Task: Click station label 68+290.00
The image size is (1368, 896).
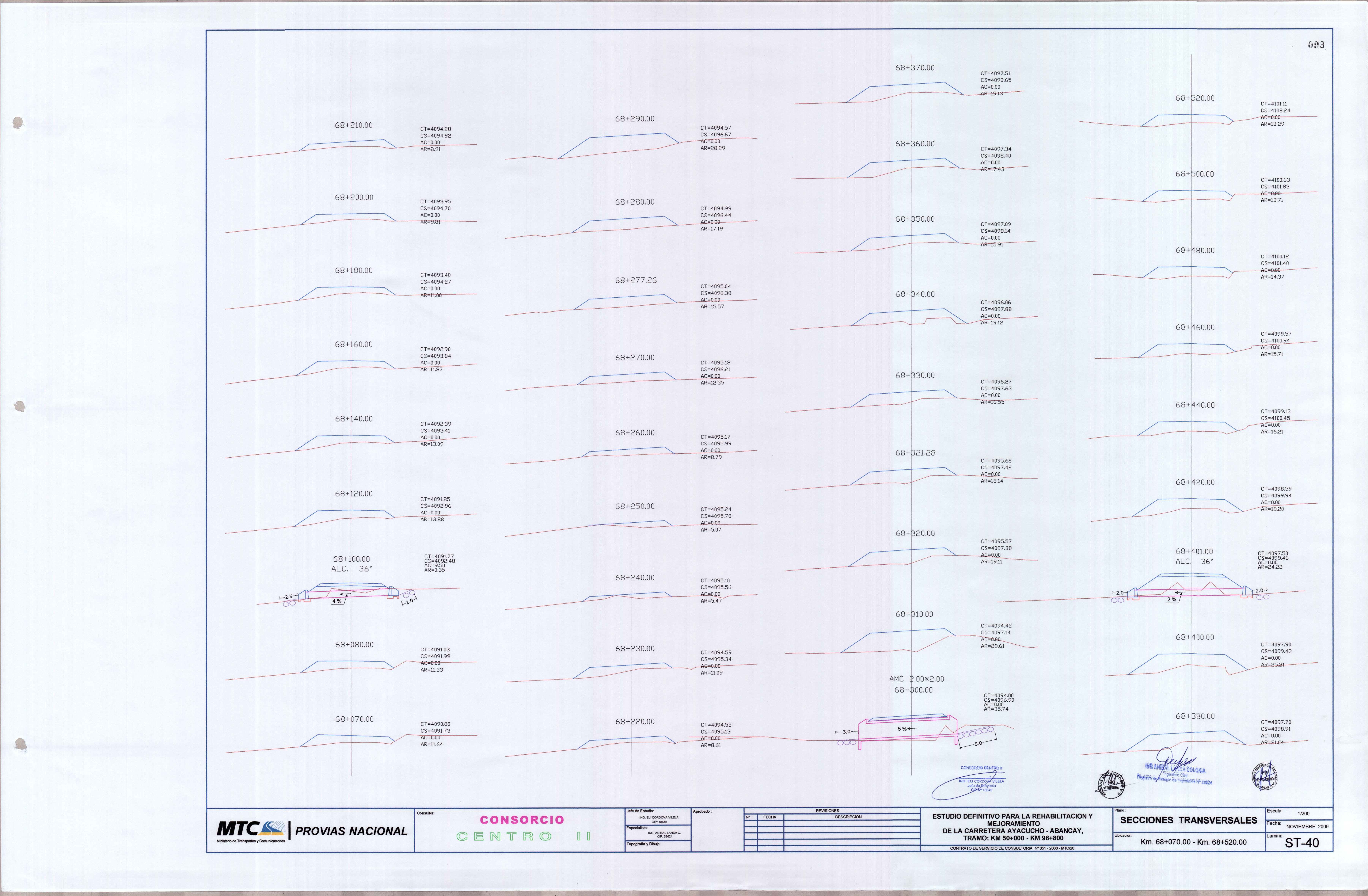Action: coord(635,119)
